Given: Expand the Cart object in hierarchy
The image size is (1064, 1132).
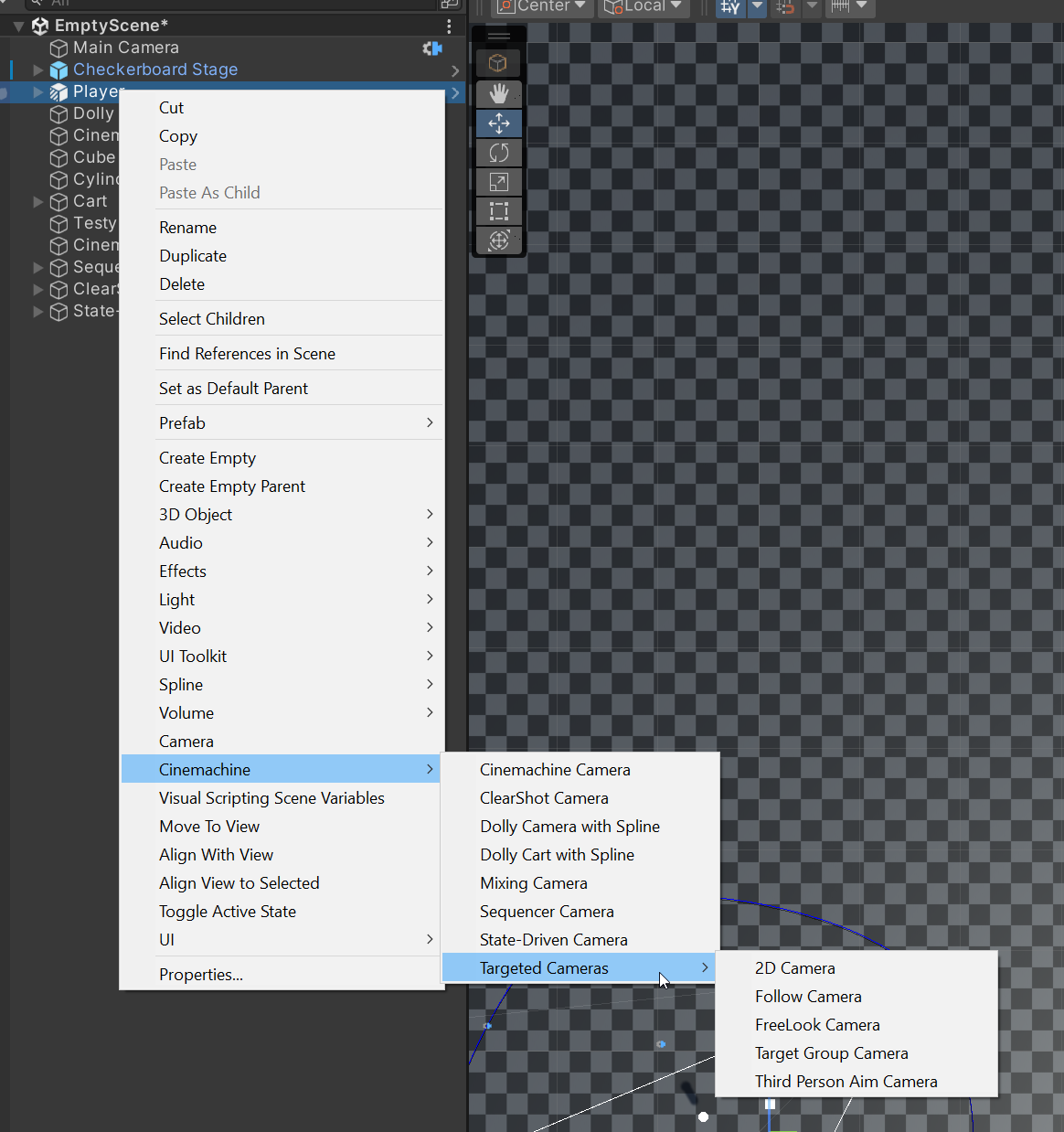Looking at the screenshot, I should point(37,201).
